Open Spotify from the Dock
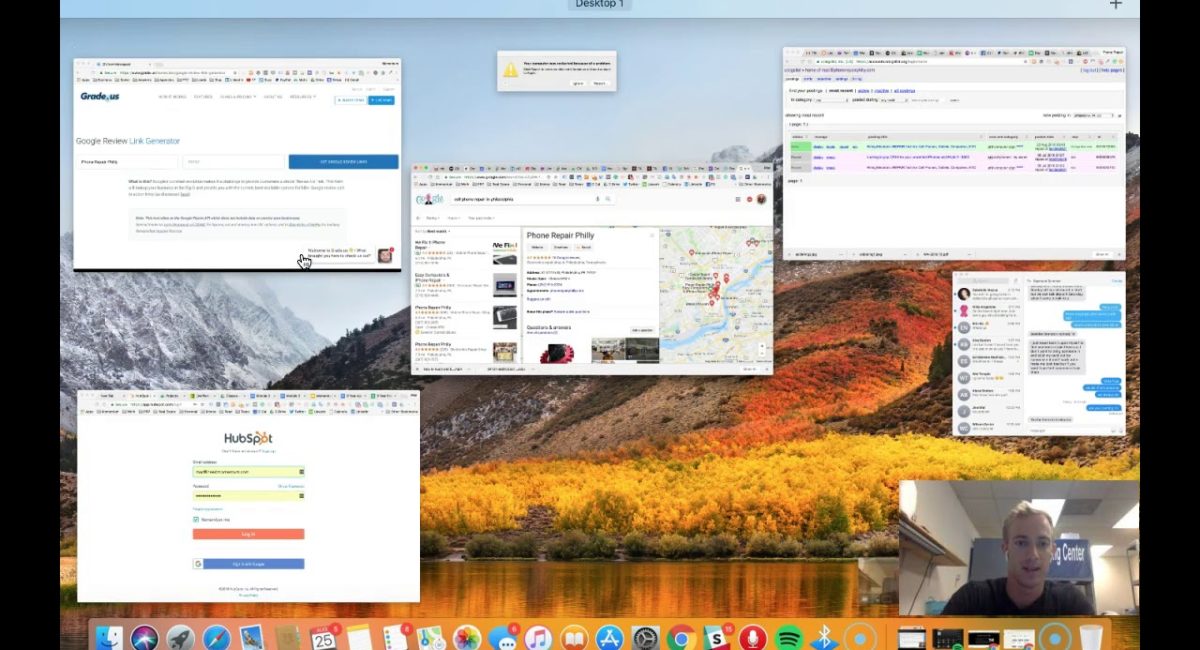Image resolution: width=1200 pixels, height=650 pixels. pyautogui.click(x=789, y=637)
